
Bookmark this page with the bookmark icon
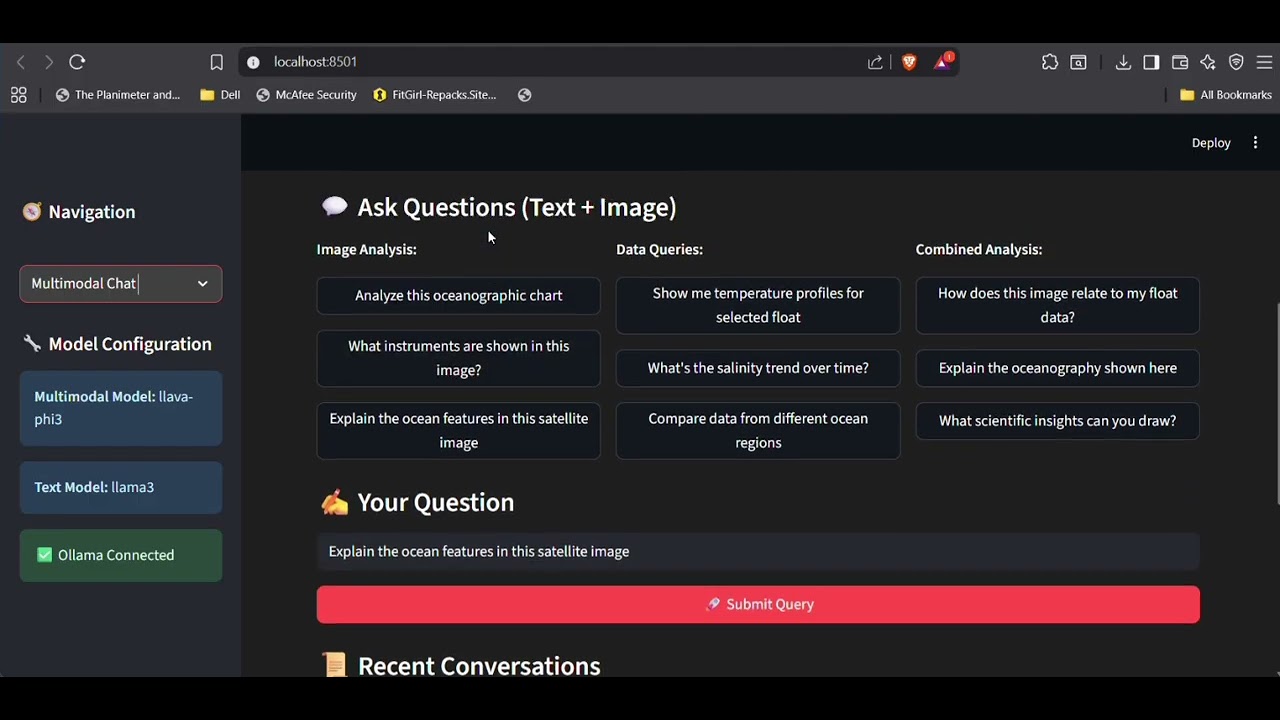click(216, 62)
